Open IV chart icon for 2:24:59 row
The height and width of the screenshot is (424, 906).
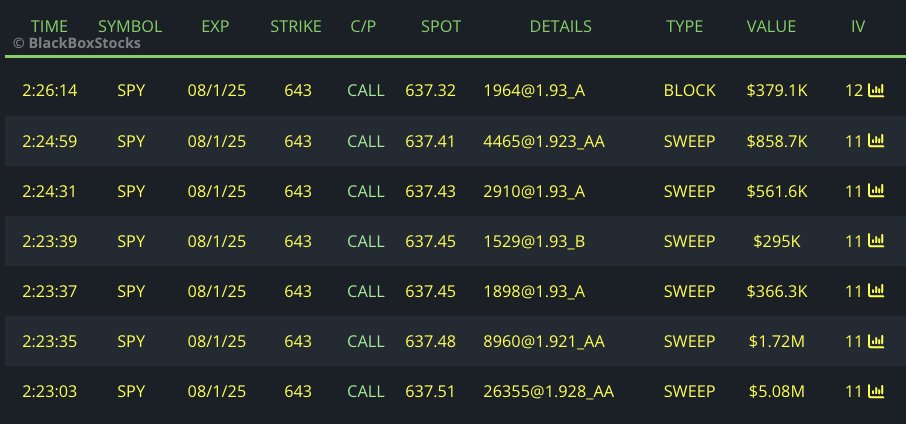click(876, 141)
